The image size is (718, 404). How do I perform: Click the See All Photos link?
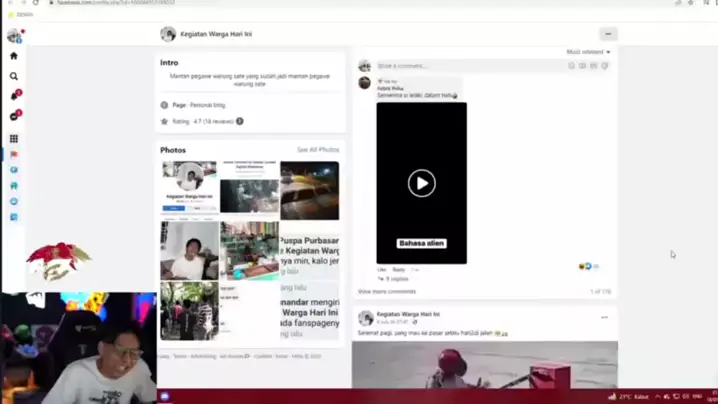click(x=317, y=150)
